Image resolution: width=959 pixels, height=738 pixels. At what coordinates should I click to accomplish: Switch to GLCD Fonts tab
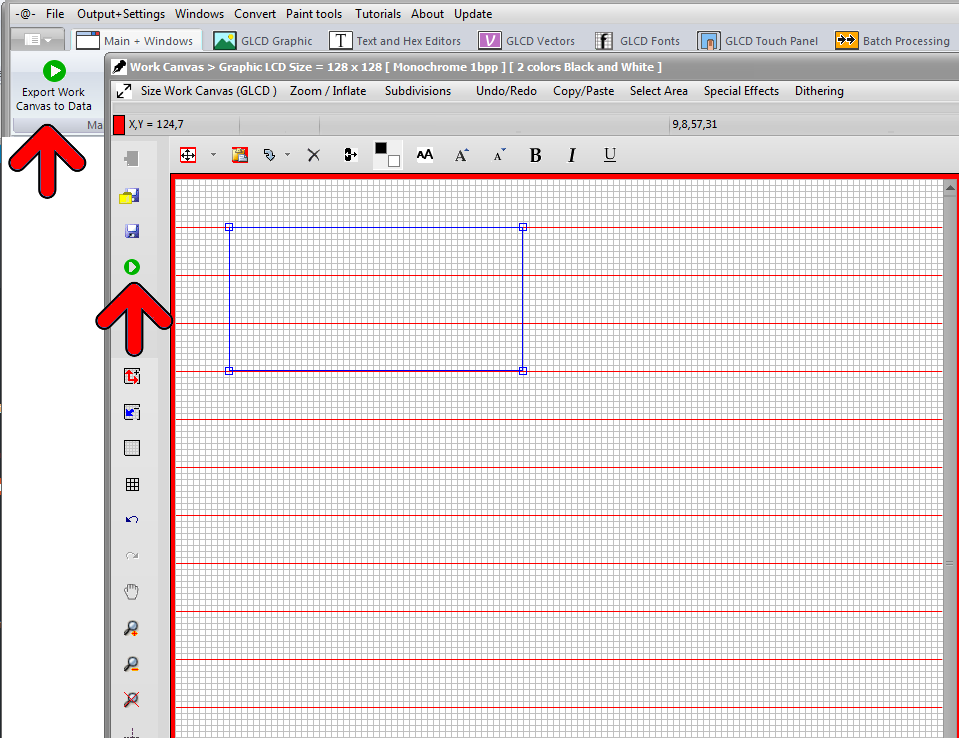click(x=637, y=41)
